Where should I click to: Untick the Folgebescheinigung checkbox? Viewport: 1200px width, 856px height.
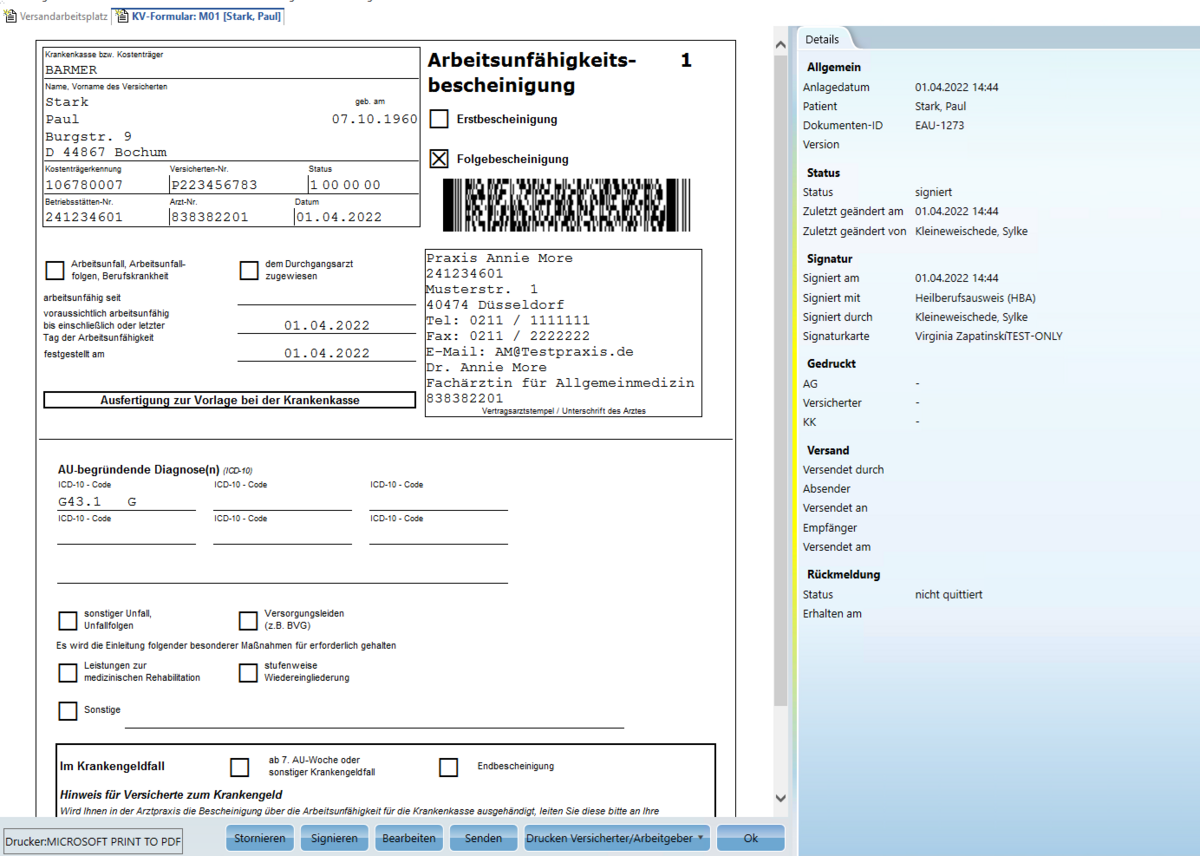(x=439, y=158)
